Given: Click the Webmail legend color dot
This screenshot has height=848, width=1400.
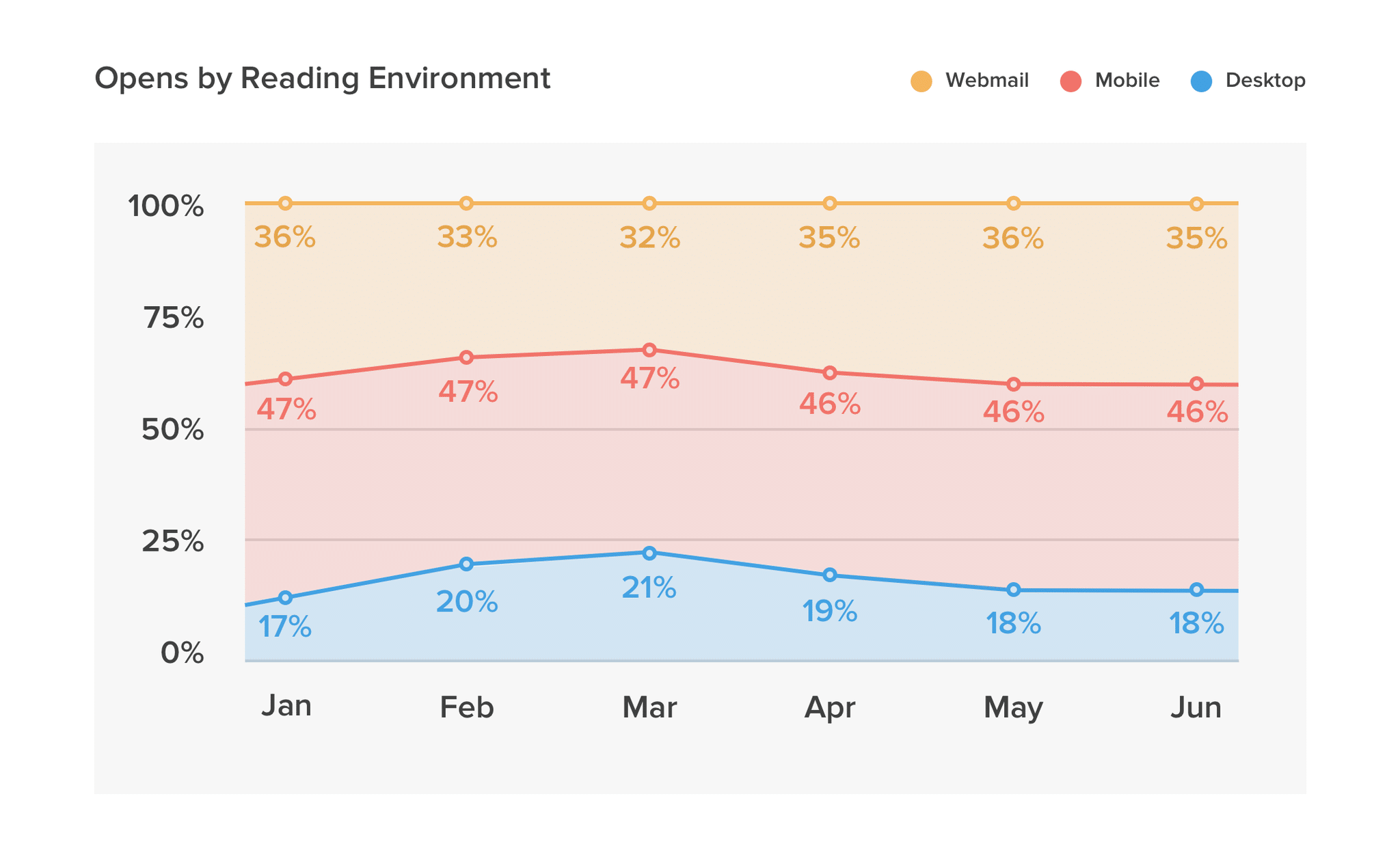Looking at the screenshot, I should (x=921, y=81).
